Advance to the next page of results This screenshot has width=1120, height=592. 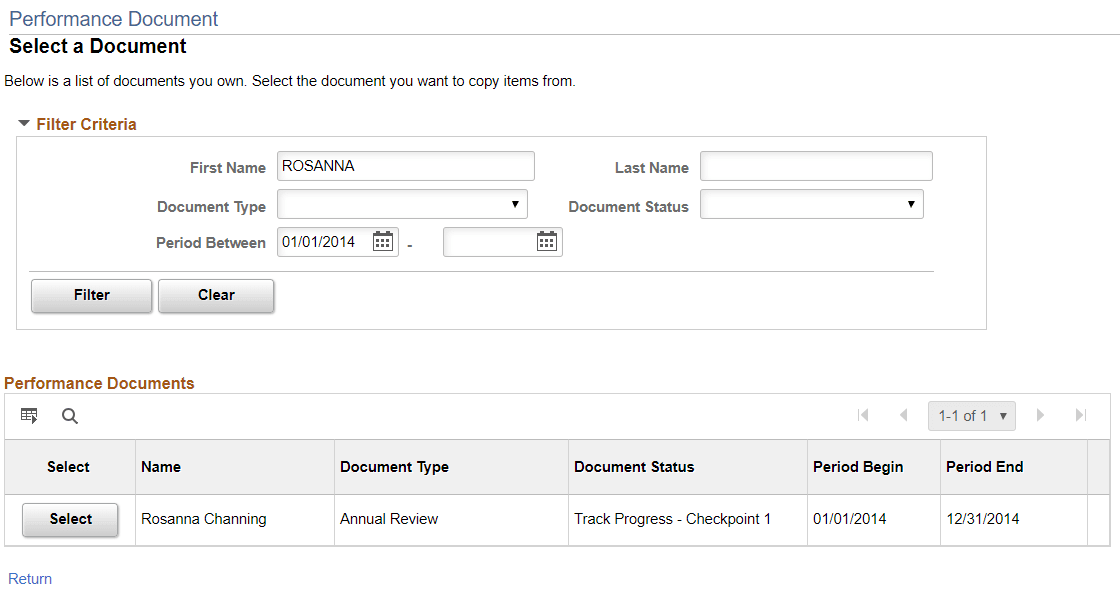(x=1040, y=415)
